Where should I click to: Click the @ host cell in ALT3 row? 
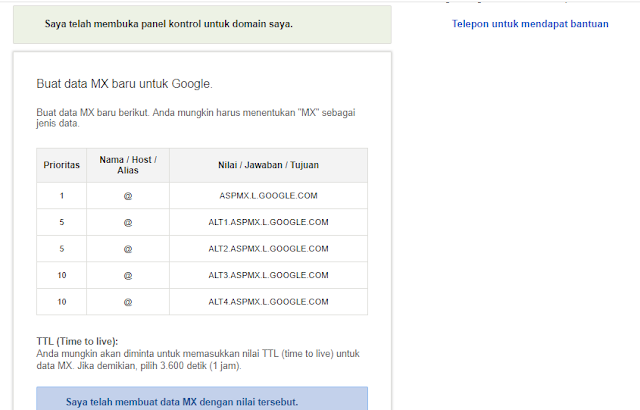click(x=128, y=275)
